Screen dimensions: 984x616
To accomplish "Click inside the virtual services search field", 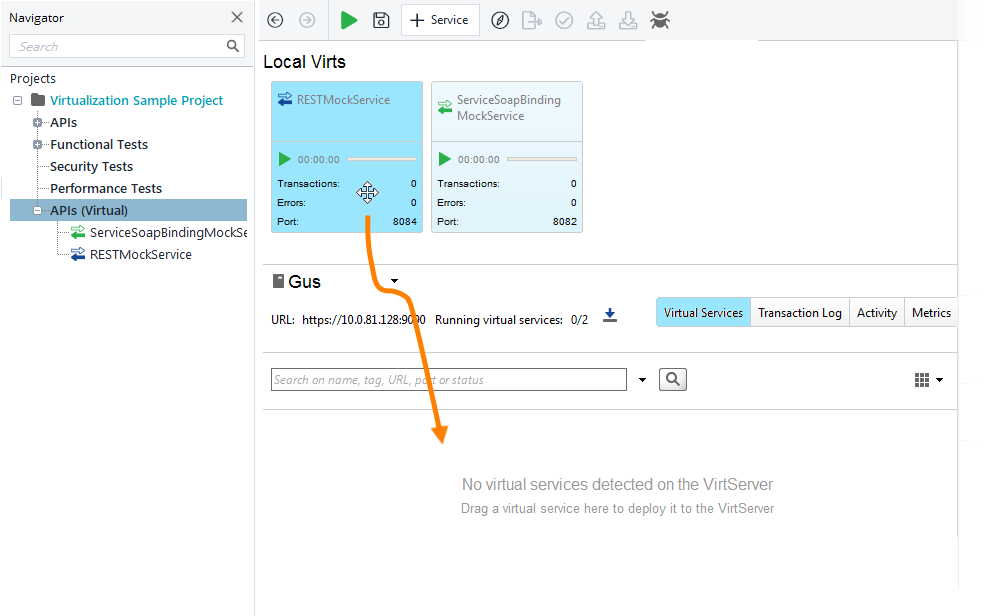I will 448,379.
